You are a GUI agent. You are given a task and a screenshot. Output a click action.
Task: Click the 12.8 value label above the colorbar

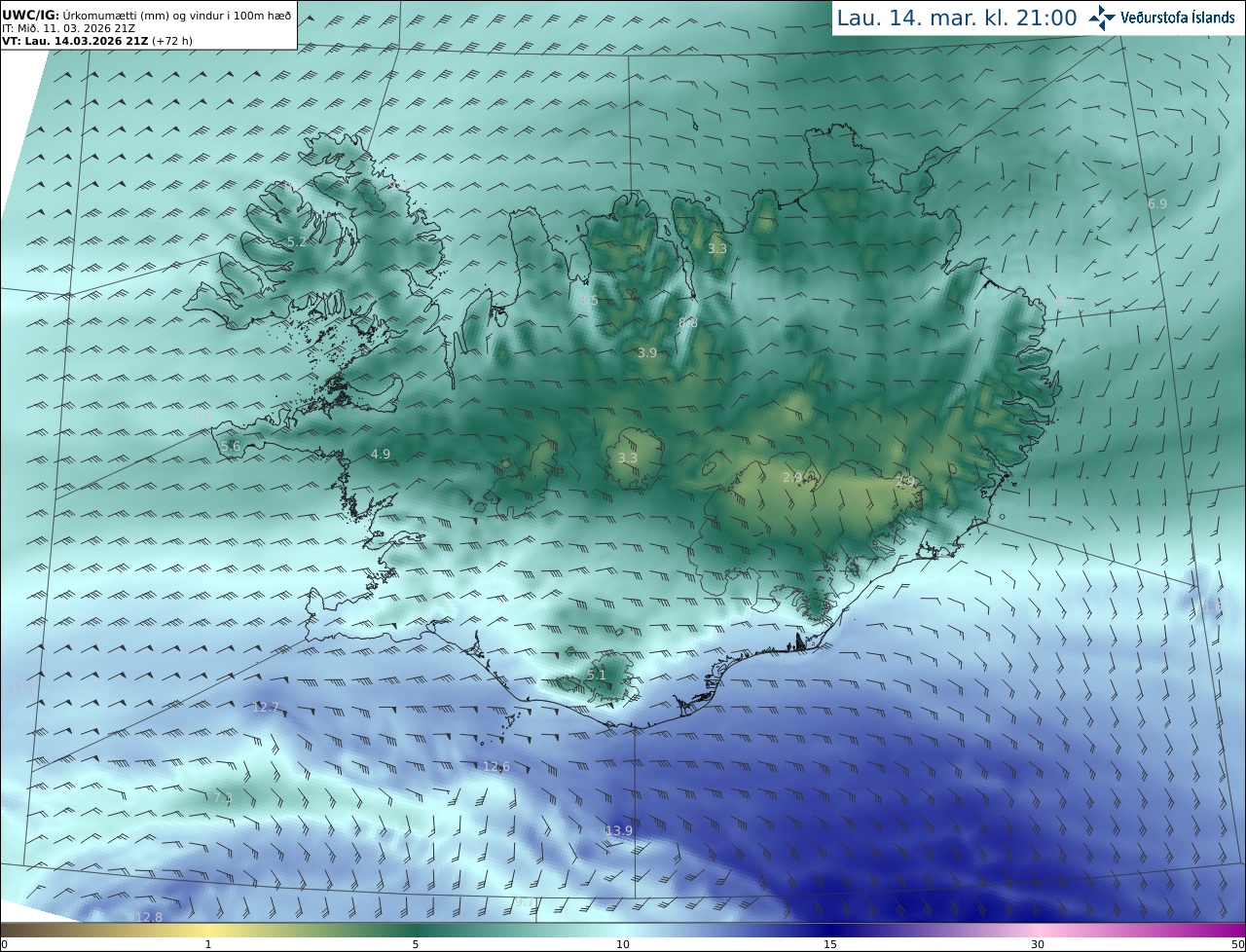[x=149, y=917]
